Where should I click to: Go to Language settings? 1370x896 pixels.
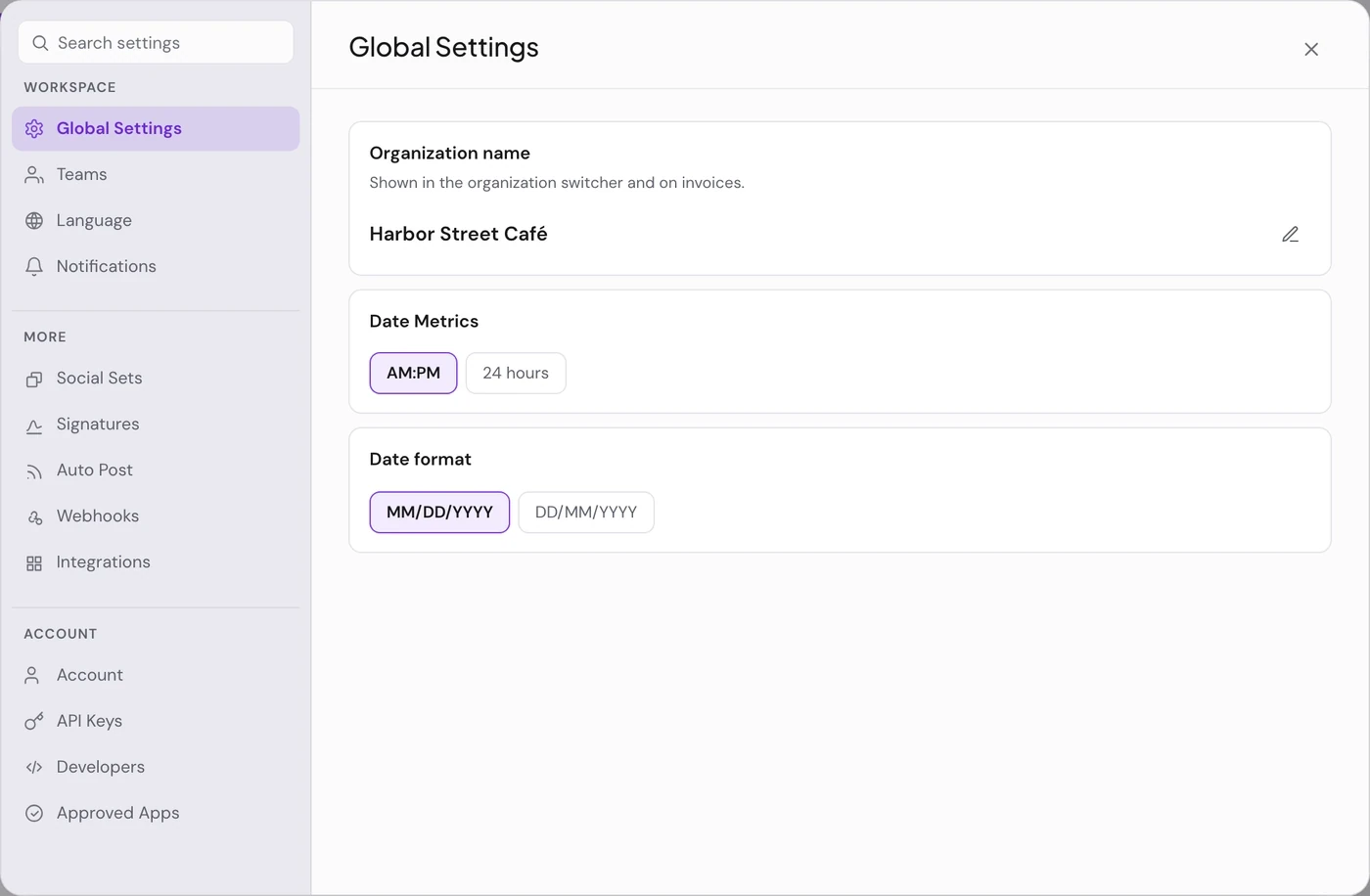click(156, 221)
